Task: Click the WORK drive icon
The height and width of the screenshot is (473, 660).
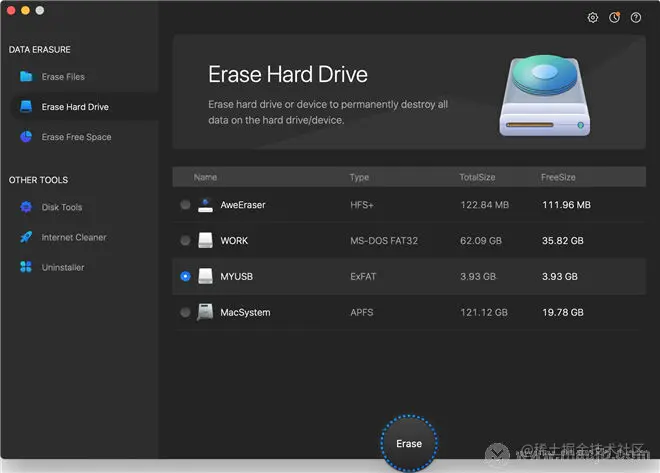Action: (205, 240)
